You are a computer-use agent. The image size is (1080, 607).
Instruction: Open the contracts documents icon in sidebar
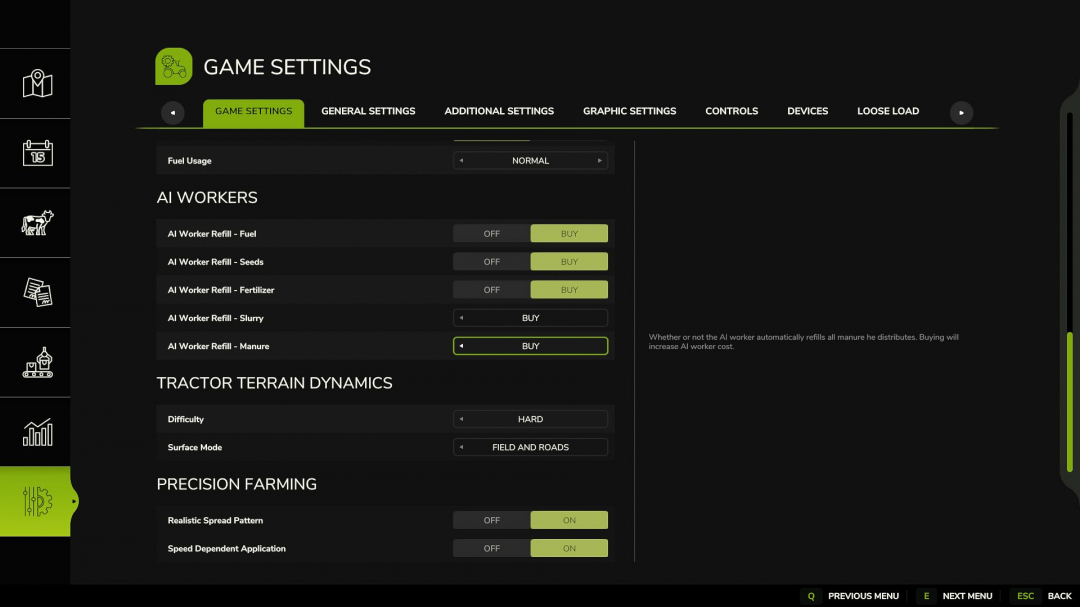(37, 292)
